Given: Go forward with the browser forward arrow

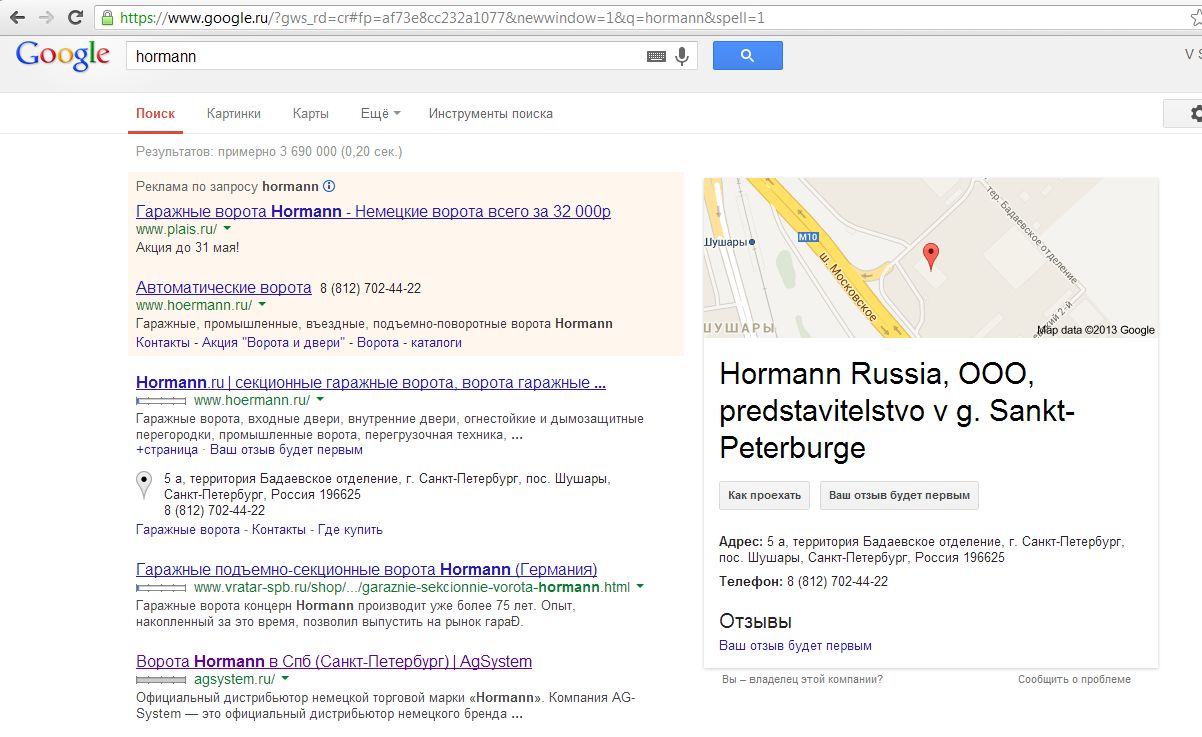Looking at the screenshot, I should (47, 18).
